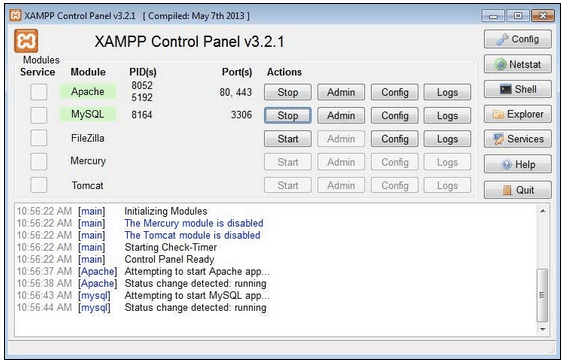This screenshot has width=566, height=364.
Task: Toggle the FileZilla service checkbox
Action: pyautogui.click(x=39, y=138)
